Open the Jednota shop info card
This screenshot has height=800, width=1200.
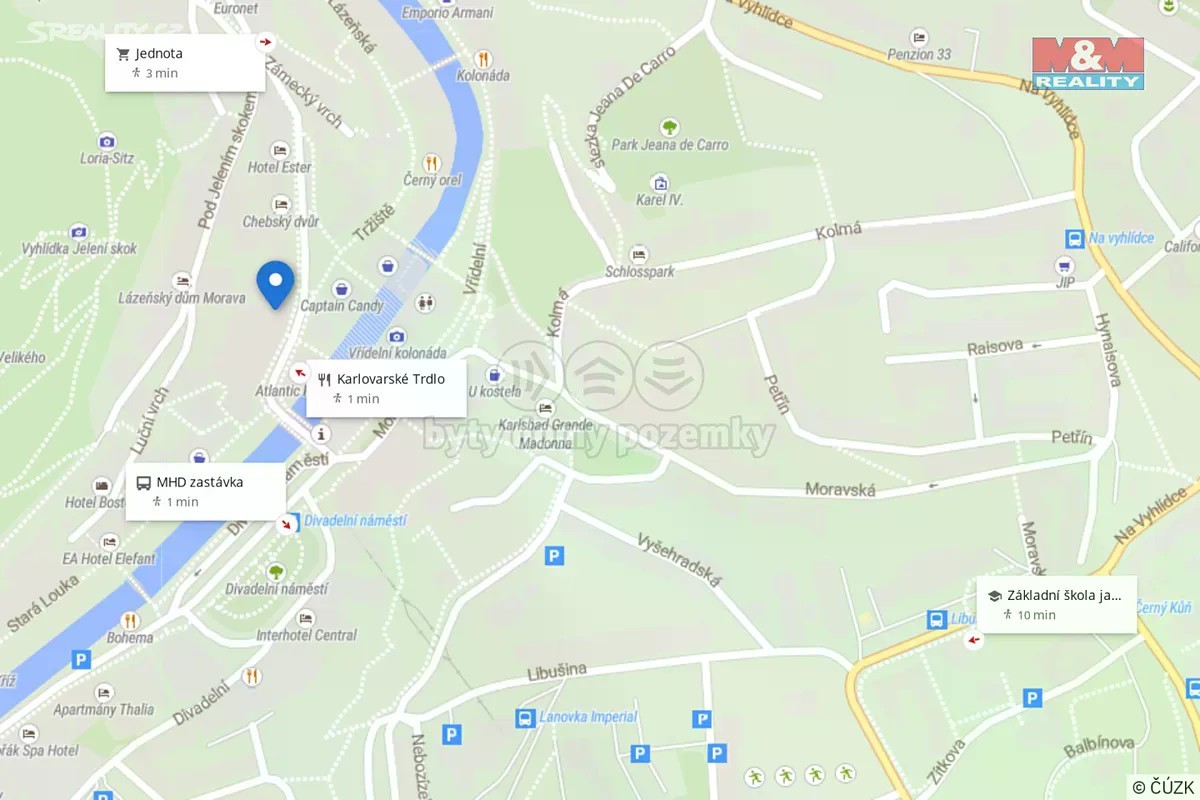pos(185,63)
